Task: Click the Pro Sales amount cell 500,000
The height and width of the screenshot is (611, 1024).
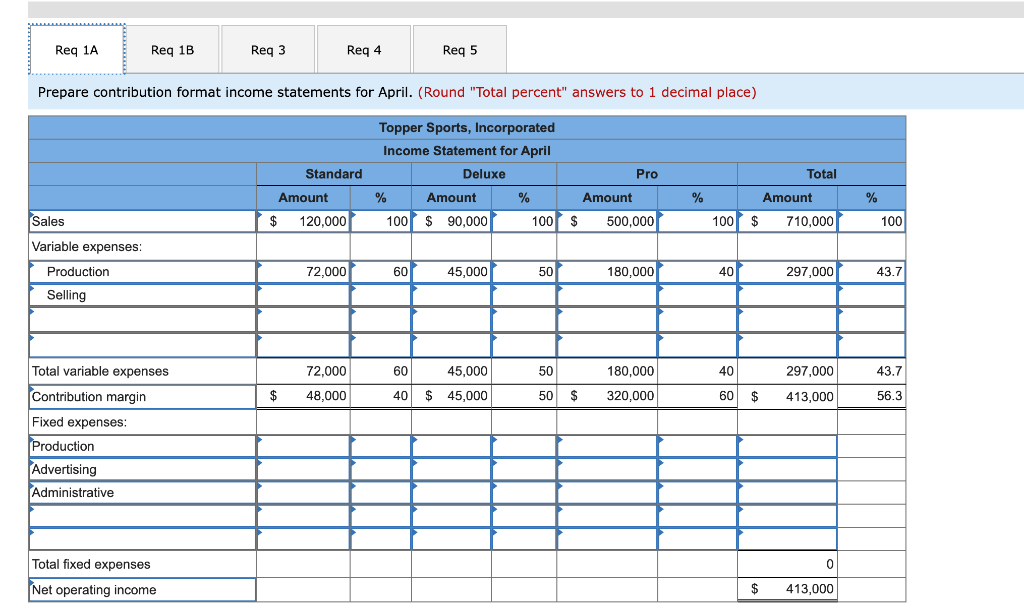Action: pos(607,221)
